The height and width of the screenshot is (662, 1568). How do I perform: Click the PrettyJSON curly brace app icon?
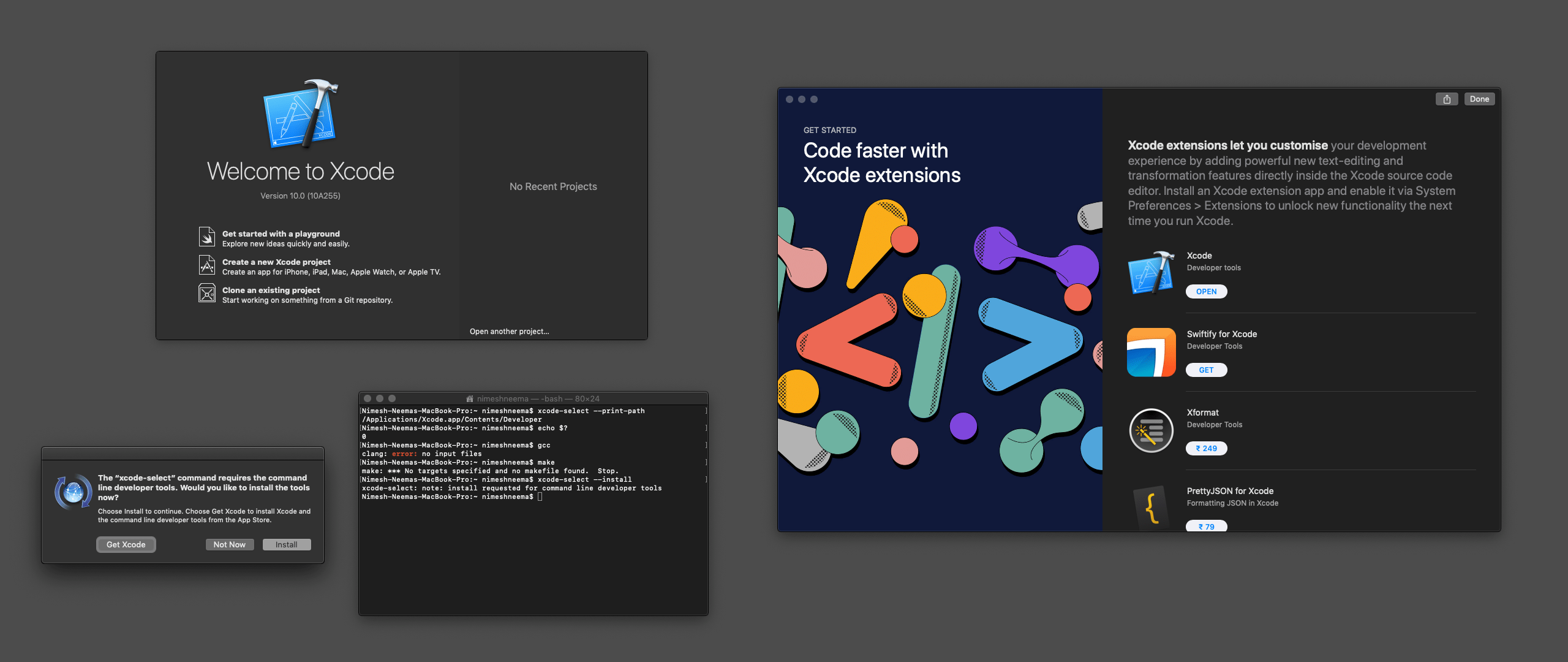1151,508
